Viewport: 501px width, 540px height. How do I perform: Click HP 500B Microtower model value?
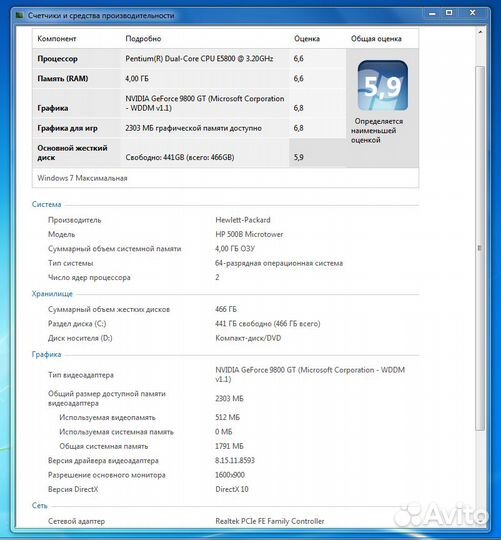pyautogui.click(x=249, y=234)
